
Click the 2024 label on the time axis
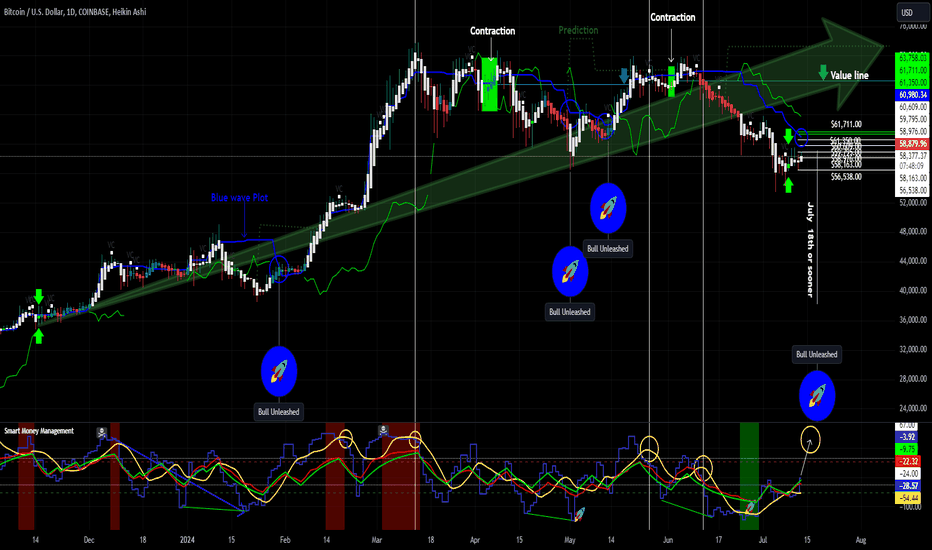coord(187,540)
